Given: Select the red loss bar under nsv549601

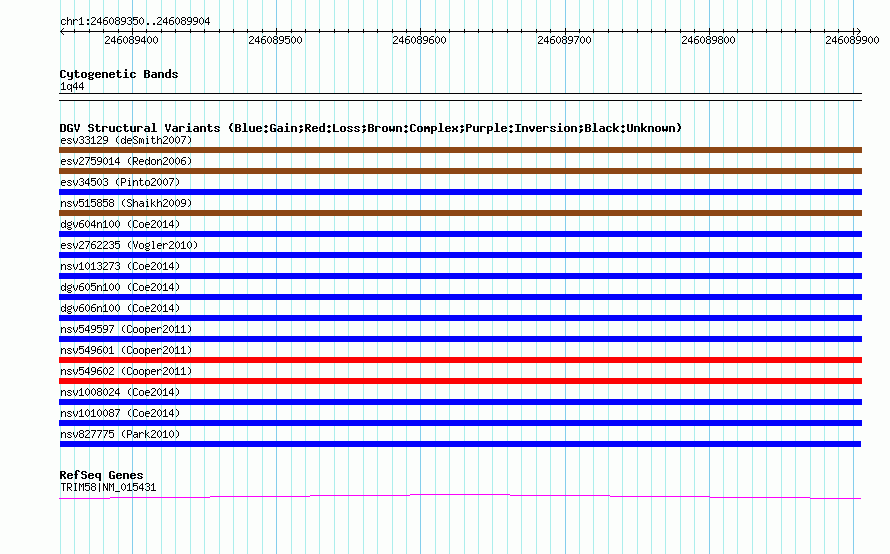Looking at the screenshot, I should (460, 360).
